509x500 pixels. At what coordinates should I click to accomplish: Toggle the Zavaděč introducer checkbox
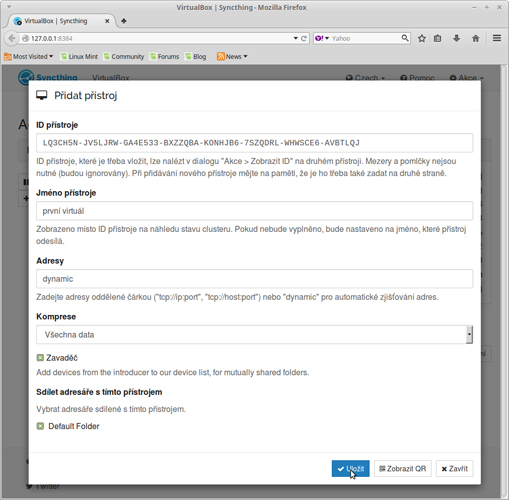pos(40,358)
